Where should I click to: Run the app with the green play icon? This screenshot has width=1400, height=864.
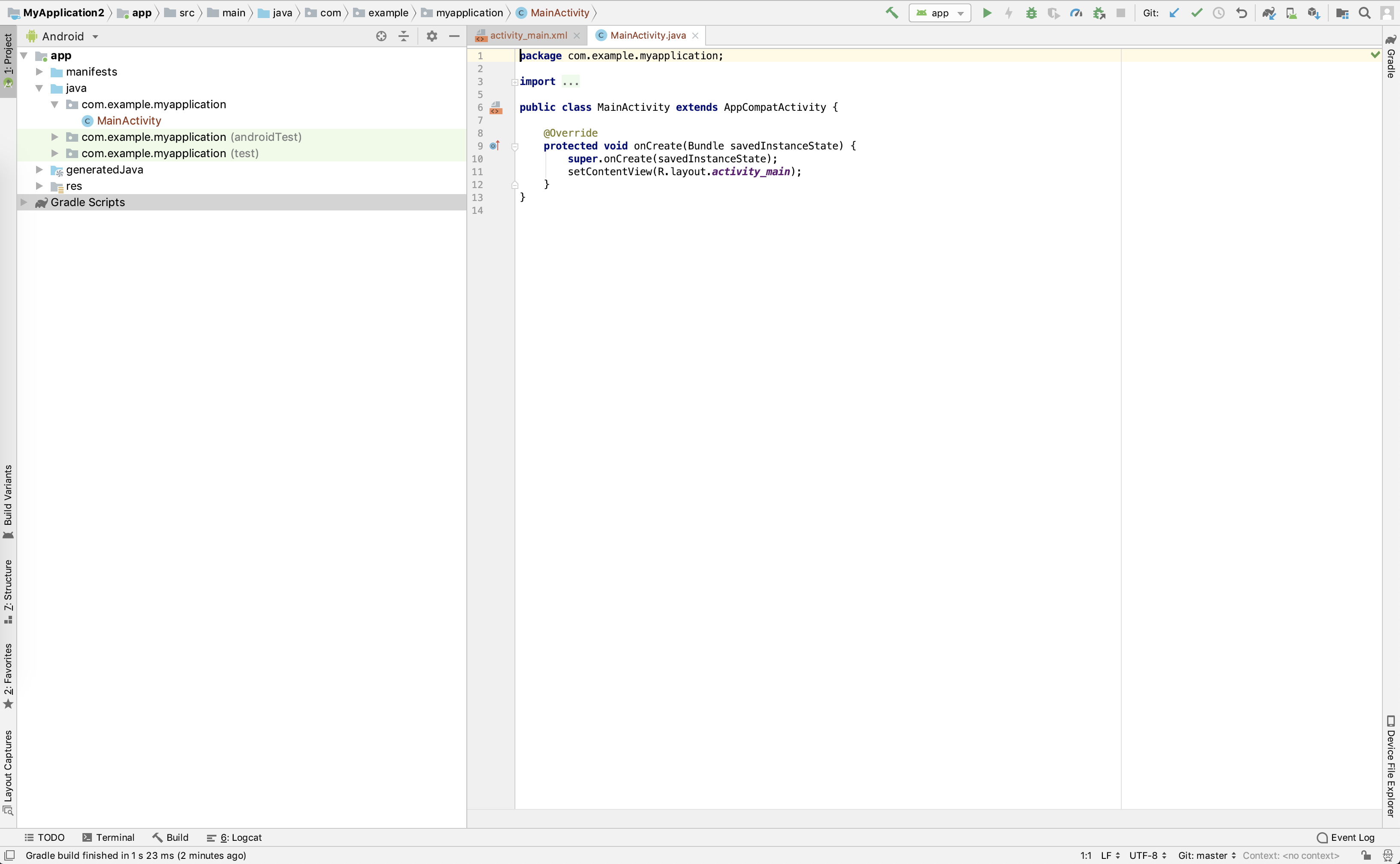pos(987,12)
